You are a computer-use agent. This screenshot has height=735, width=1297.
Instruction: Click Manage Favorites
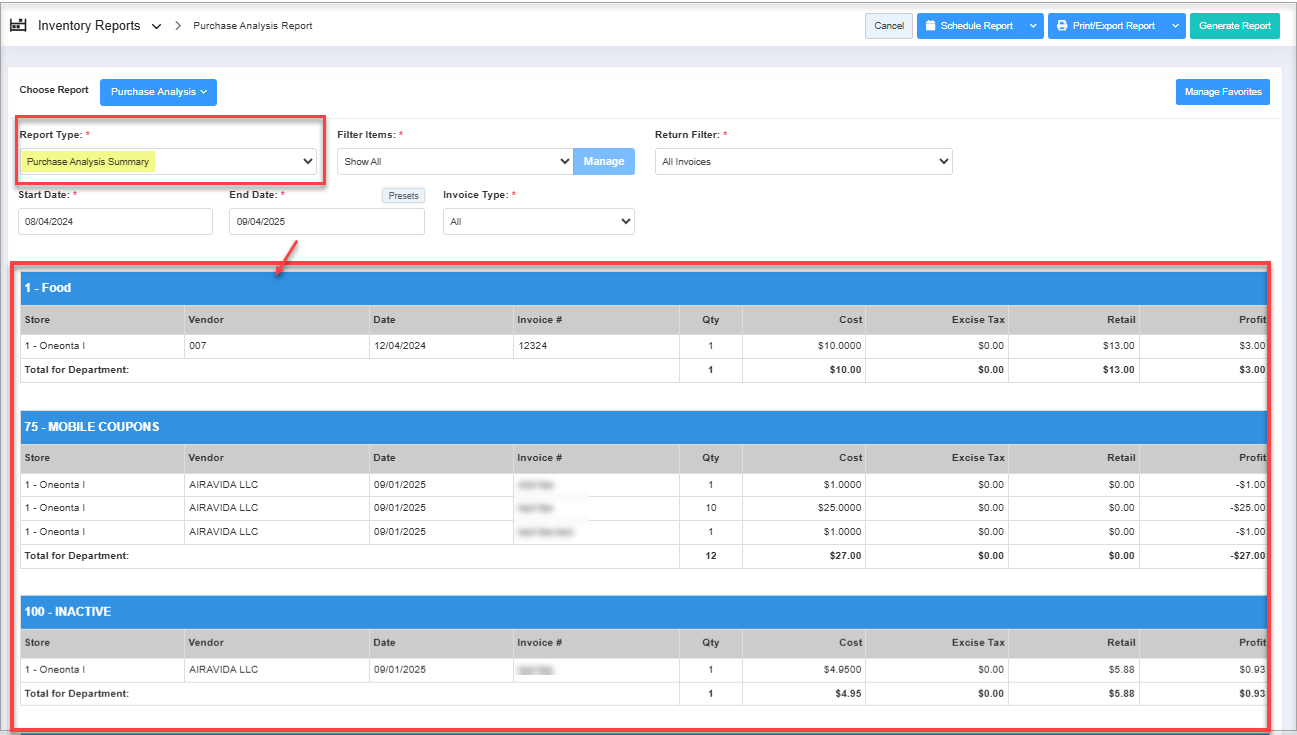1222,92
